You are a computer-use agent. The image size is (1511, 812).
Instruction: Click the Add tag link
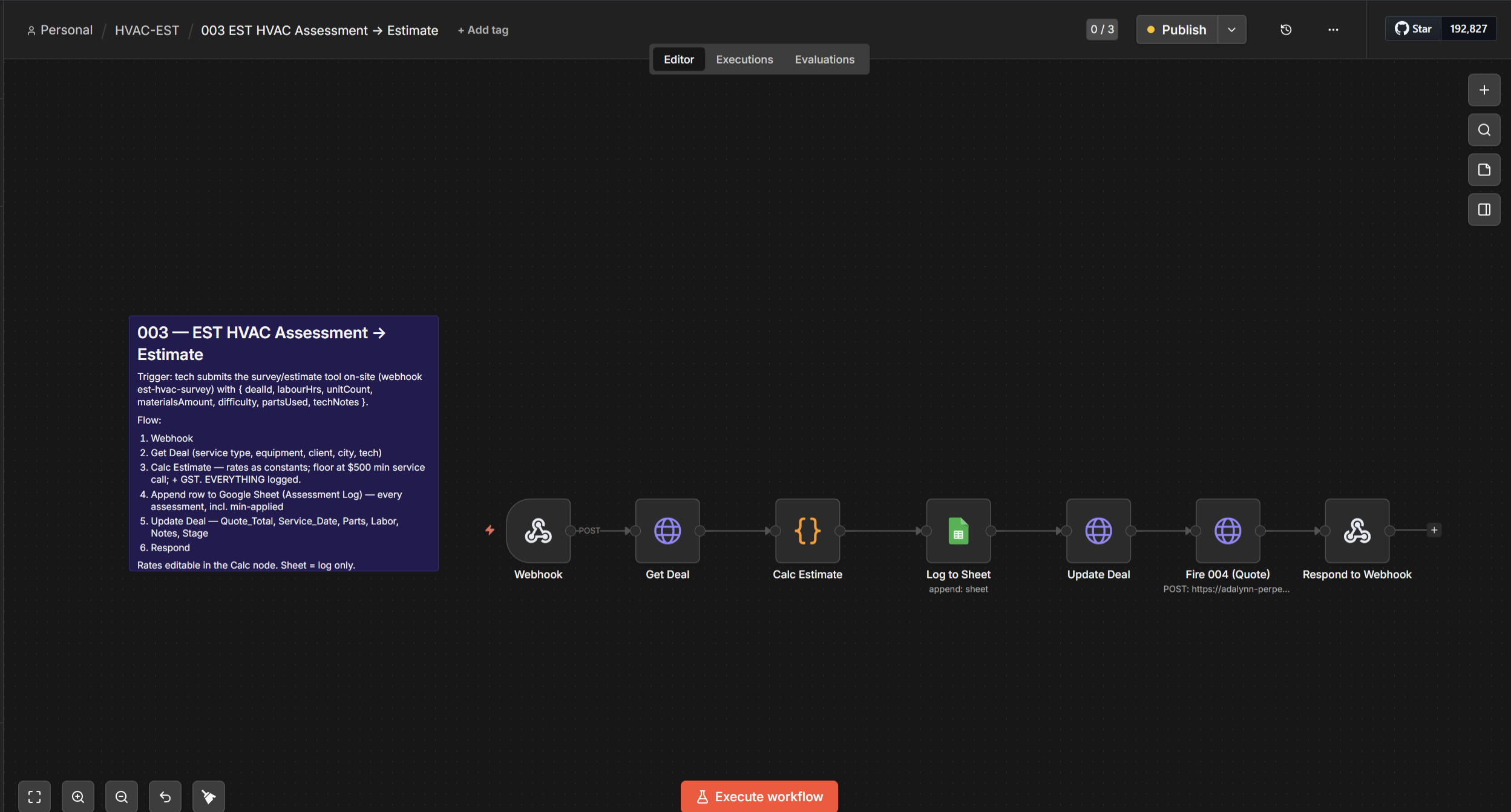point(483,30)
